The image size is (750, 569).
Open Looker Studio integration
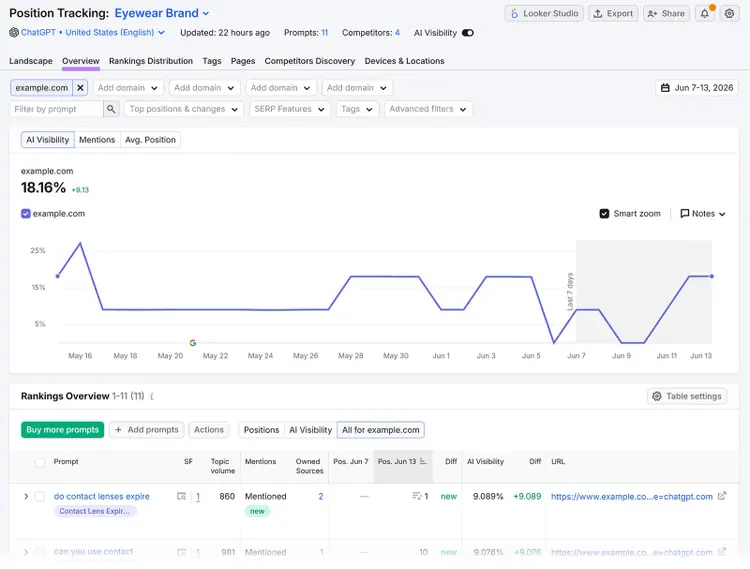click(544, 13)
